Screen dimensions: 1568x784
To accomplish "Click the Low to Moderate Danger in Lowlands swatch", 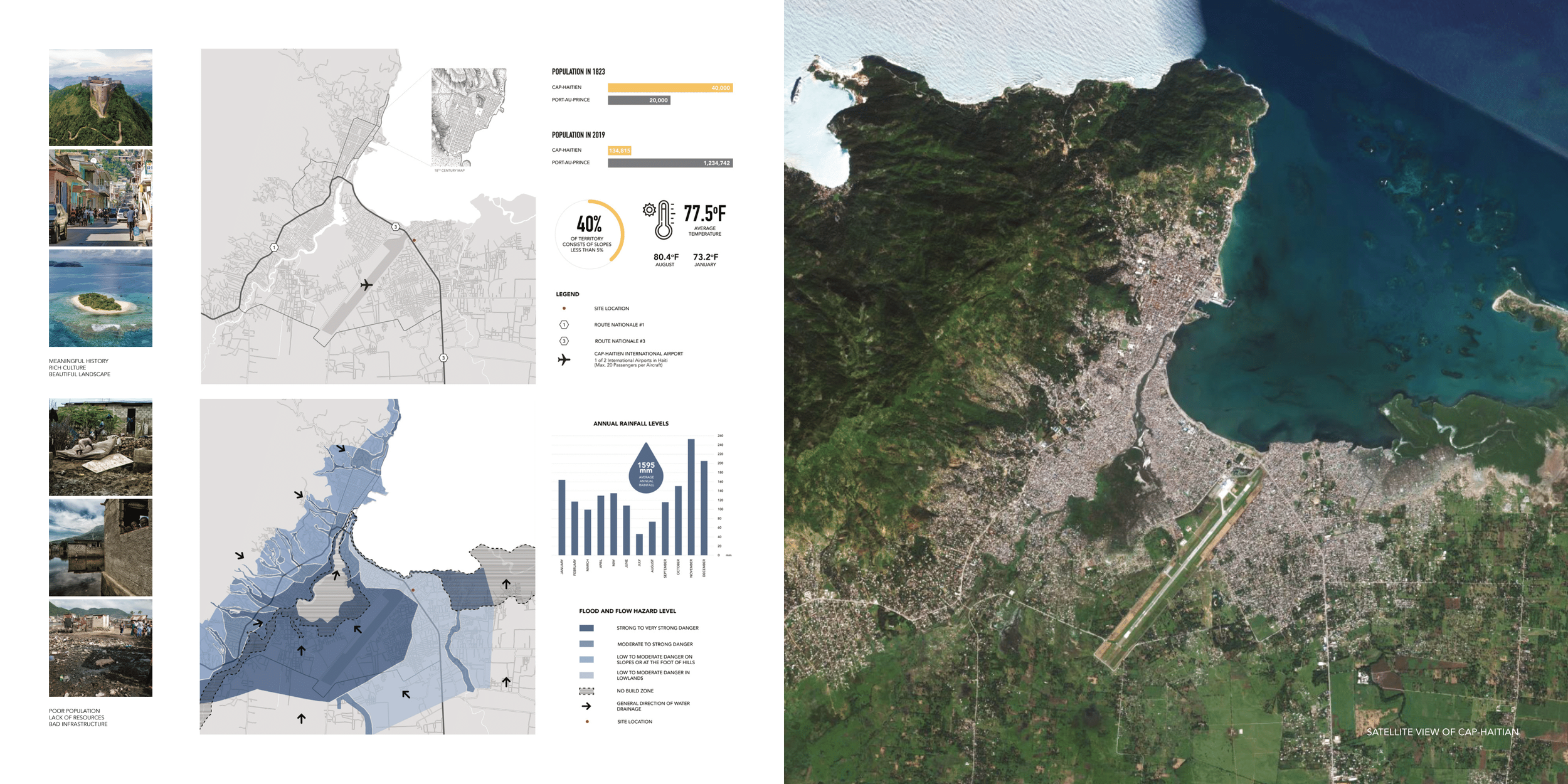I will point(586,675).
